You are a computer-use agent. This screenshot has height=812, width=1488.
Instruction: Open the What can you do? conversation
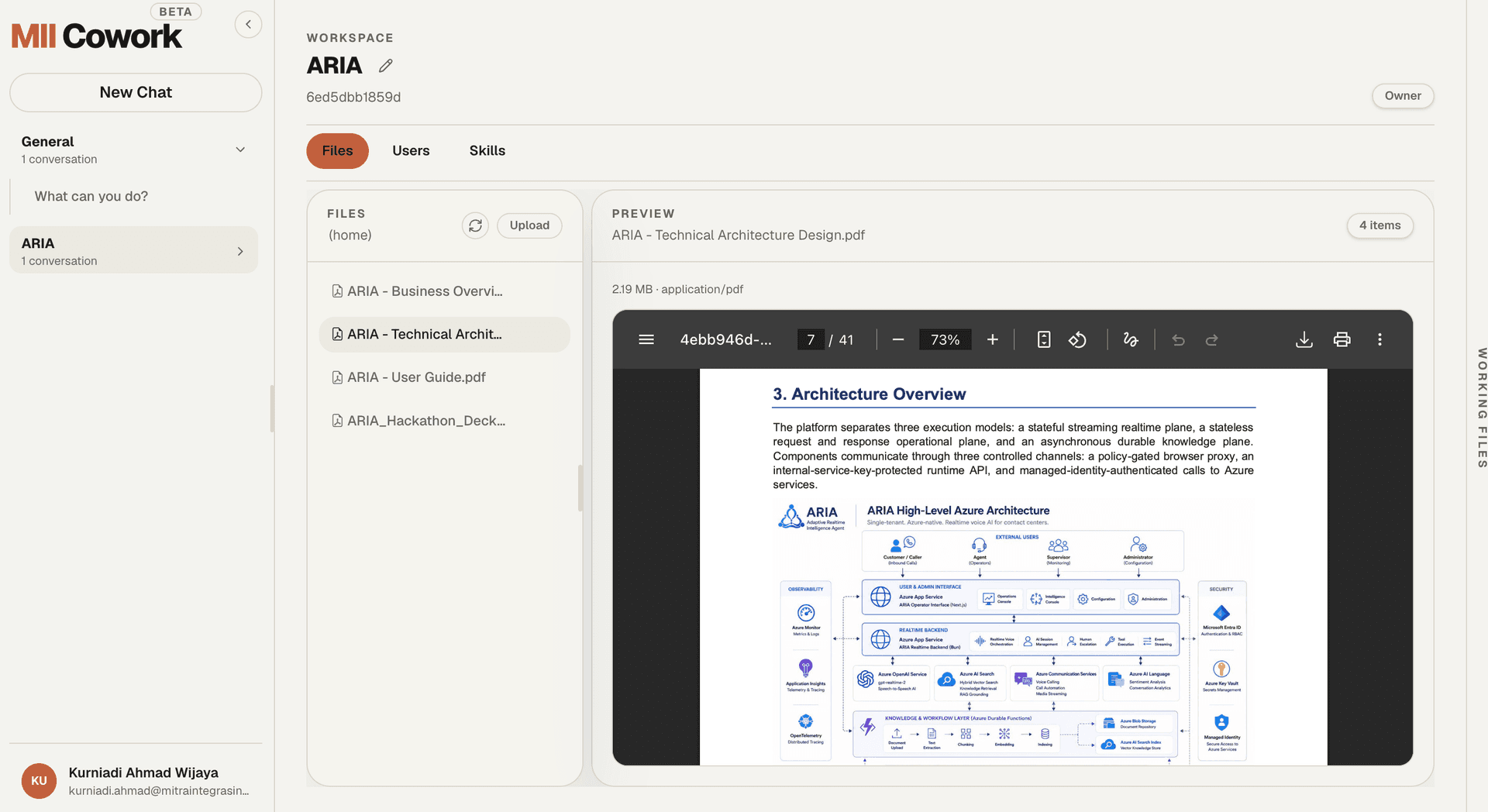91,197
